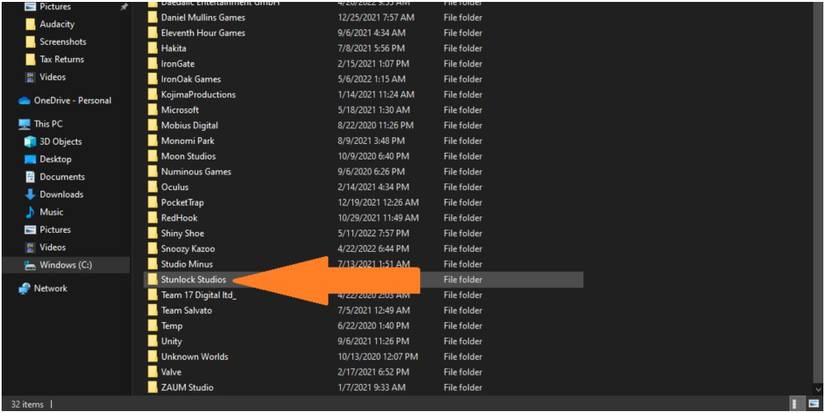Click the Music note icon
Screen dimensions: 825x413
30,212
